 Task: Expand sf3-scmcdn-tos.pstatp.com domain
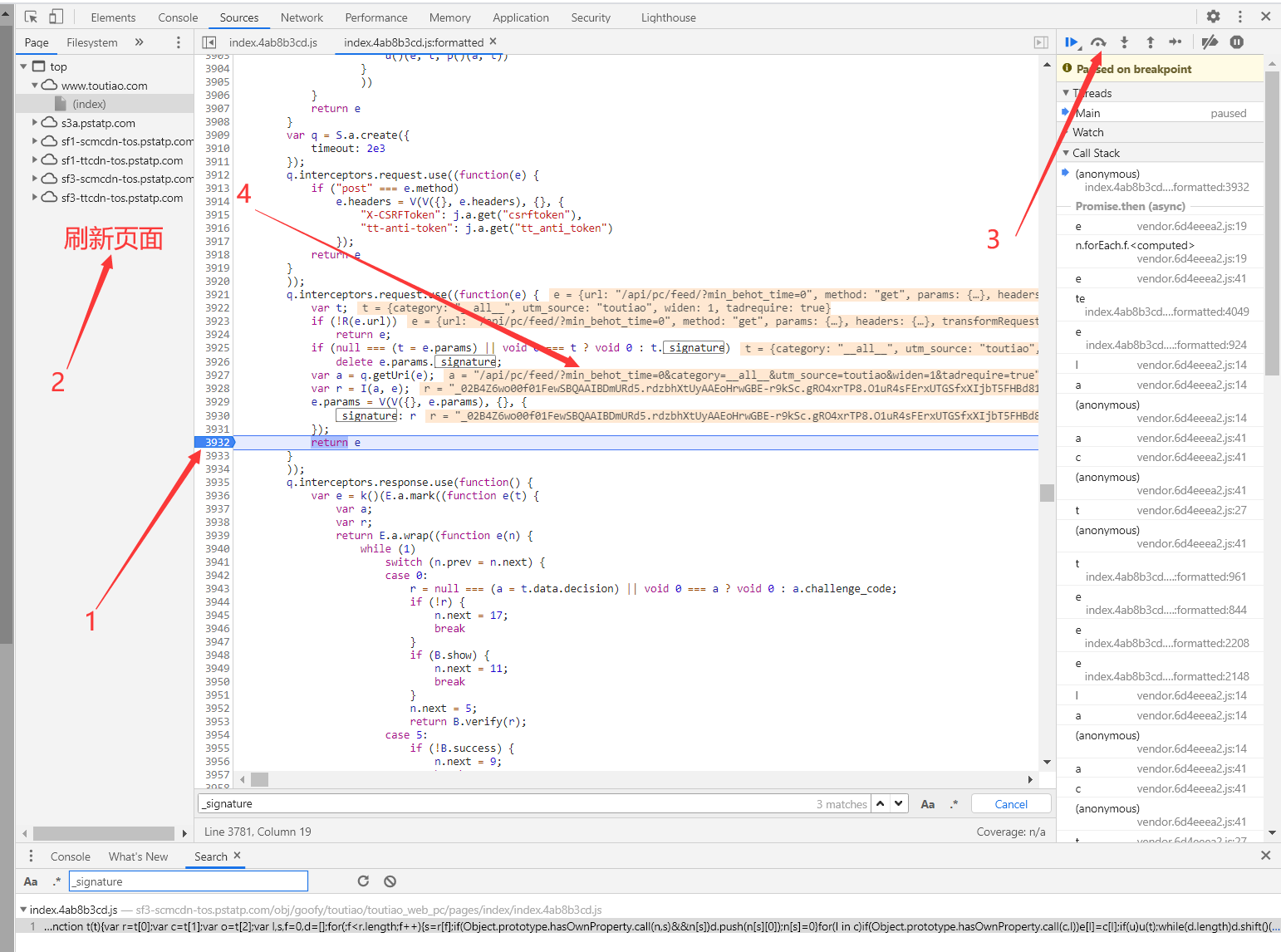[35, 179]
